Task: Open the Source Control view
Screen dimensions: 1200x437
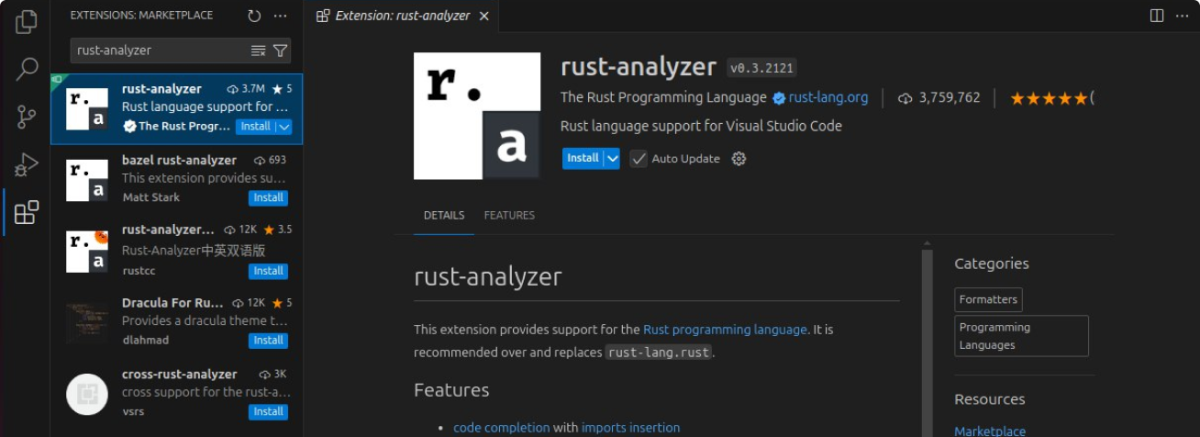Action: (x=27, y=117)
